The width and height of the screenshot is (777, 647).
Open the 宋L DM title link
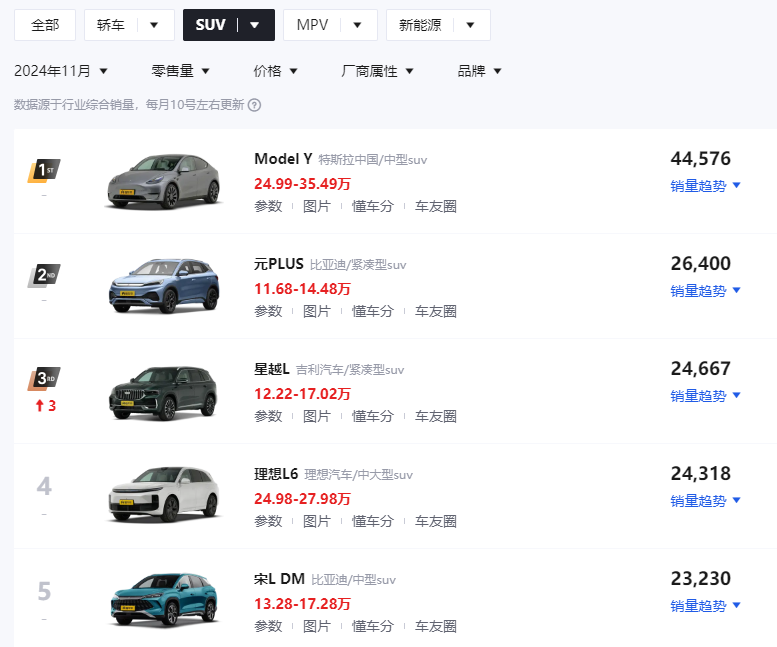[279, 579]
